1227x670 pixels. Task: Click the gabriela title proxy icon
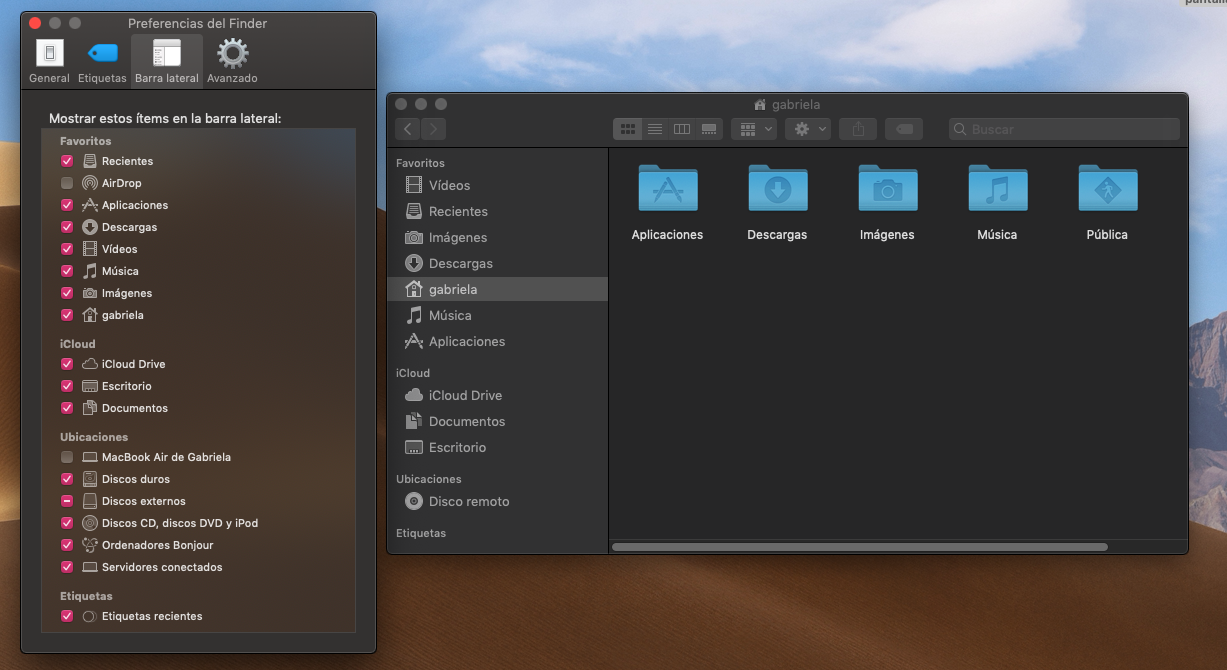click(x=760, y=104)
